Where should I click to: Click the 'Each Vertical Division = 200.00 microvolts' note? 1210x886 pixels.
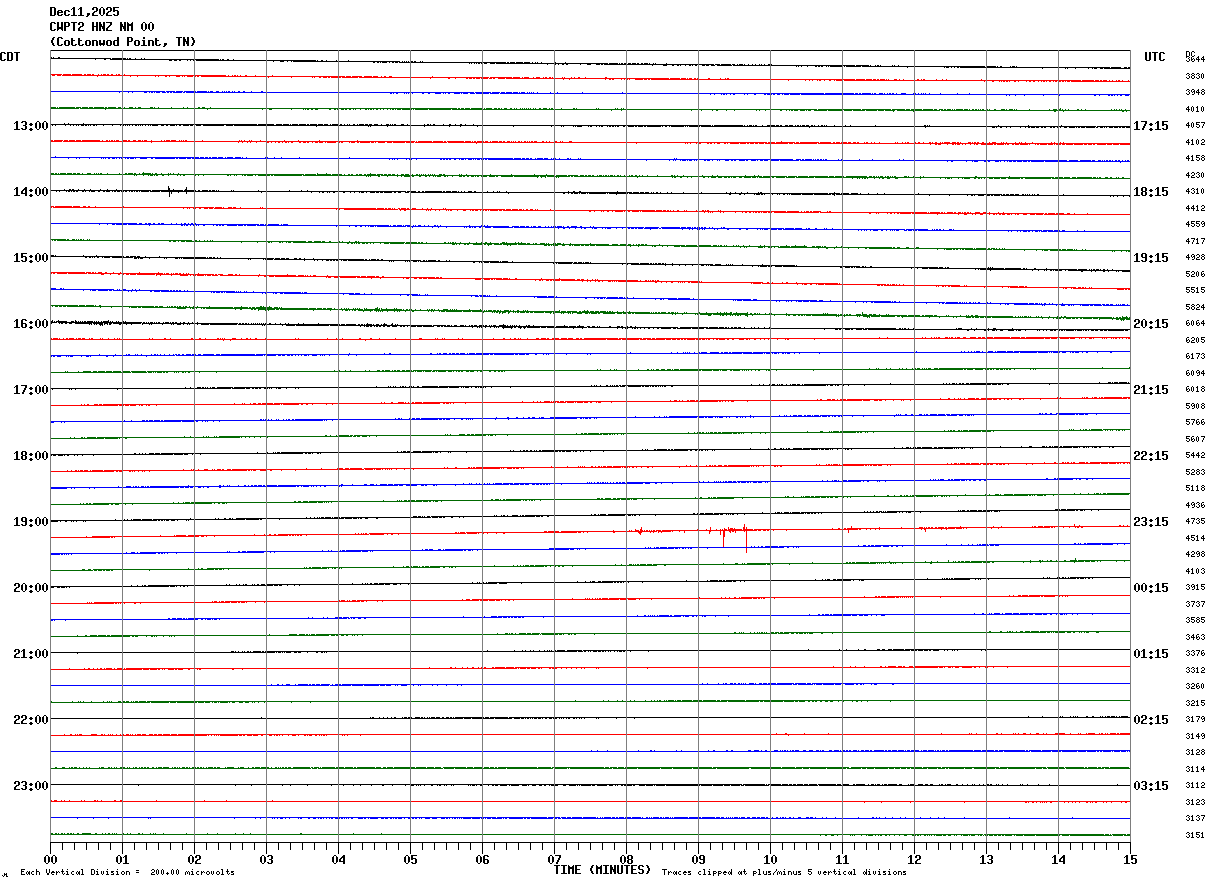[128, 873]
